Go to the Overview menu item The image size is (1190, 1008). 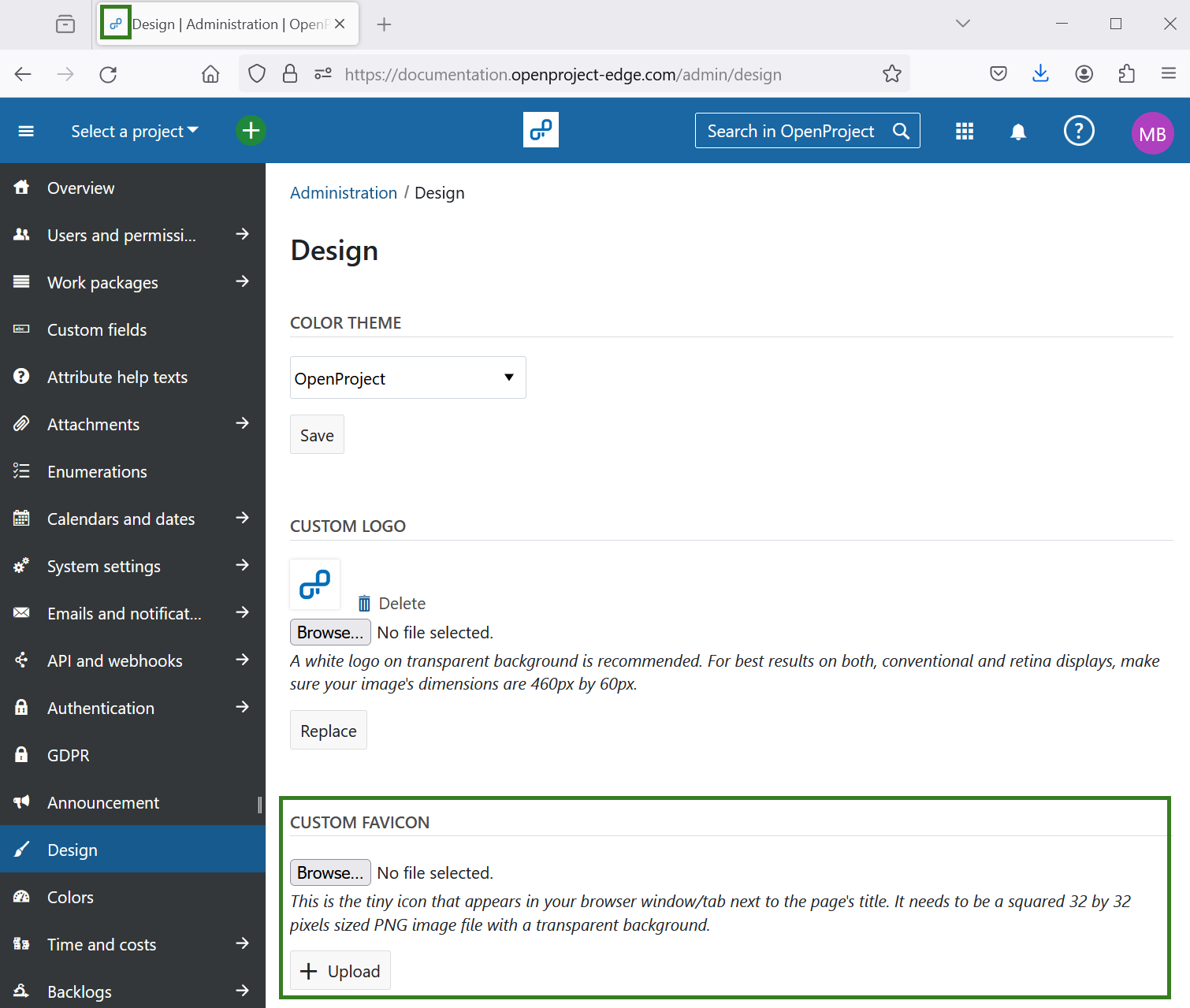pyautogui.click(x=80, y=188)
